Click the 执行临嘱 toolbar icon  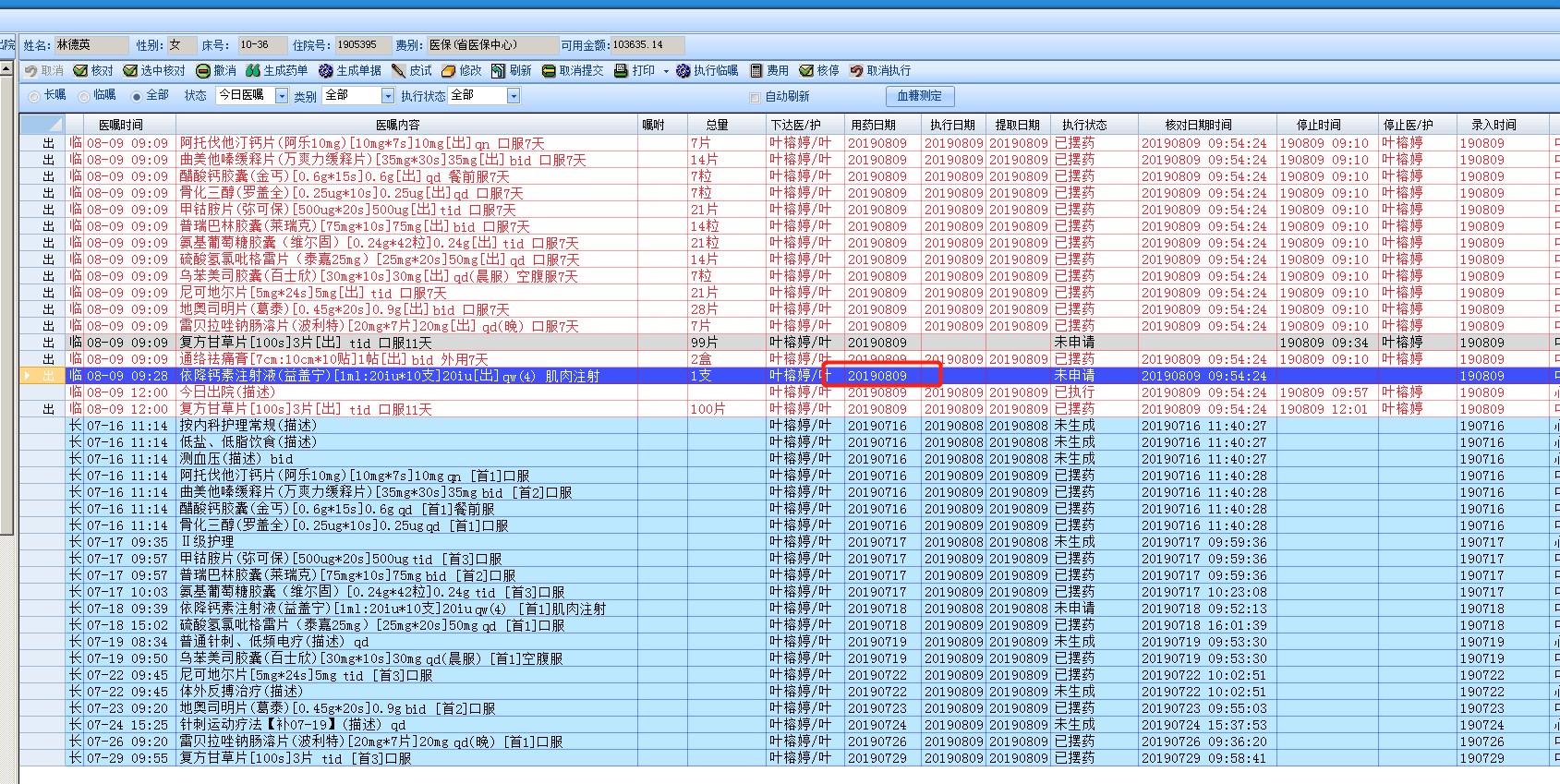[683, 71]
